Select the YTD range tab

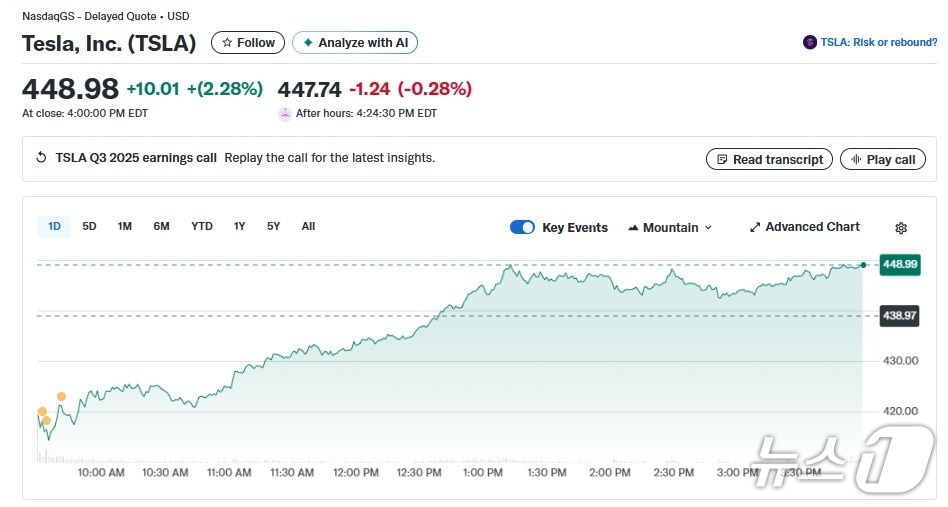[x=202, y=227]
